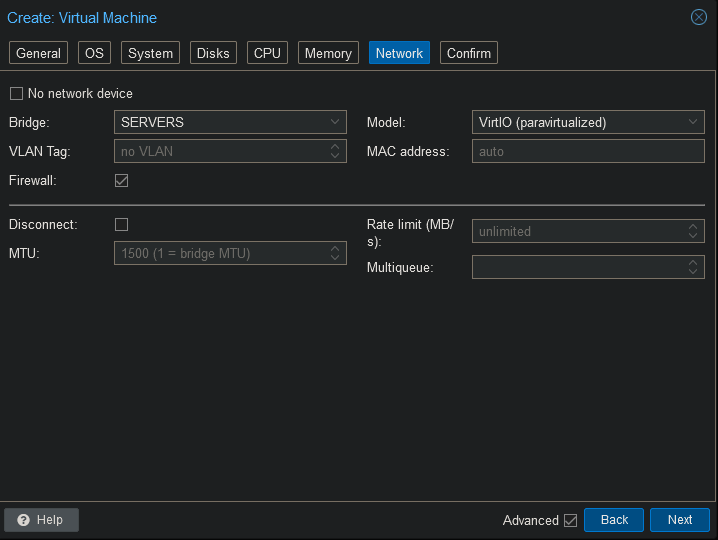Adjust the MTU spinner arrows
Image resolution: width=718 pixels, height=540 pixels.
(x=335, y=253)
